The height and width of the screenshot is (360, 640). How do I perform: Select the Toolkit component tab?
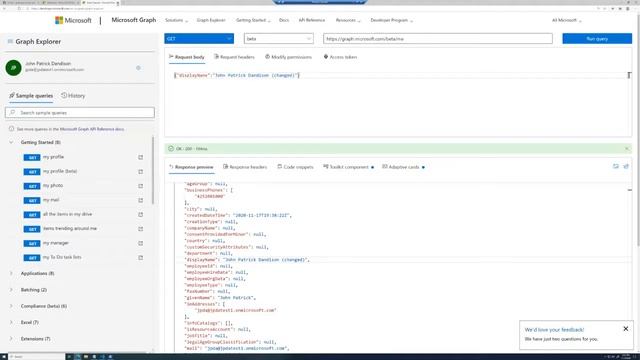(348, 167)
